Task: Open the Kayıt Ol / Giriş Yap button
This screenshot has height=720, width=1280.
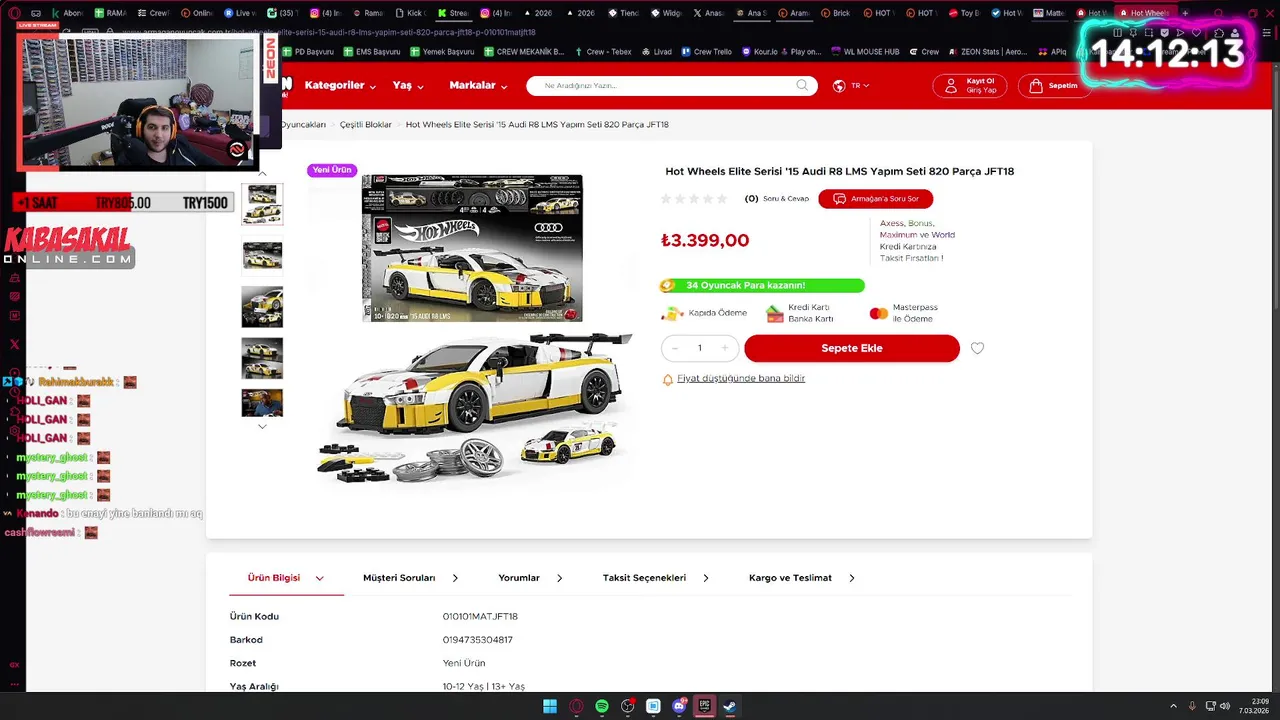Action: (970, 86)
